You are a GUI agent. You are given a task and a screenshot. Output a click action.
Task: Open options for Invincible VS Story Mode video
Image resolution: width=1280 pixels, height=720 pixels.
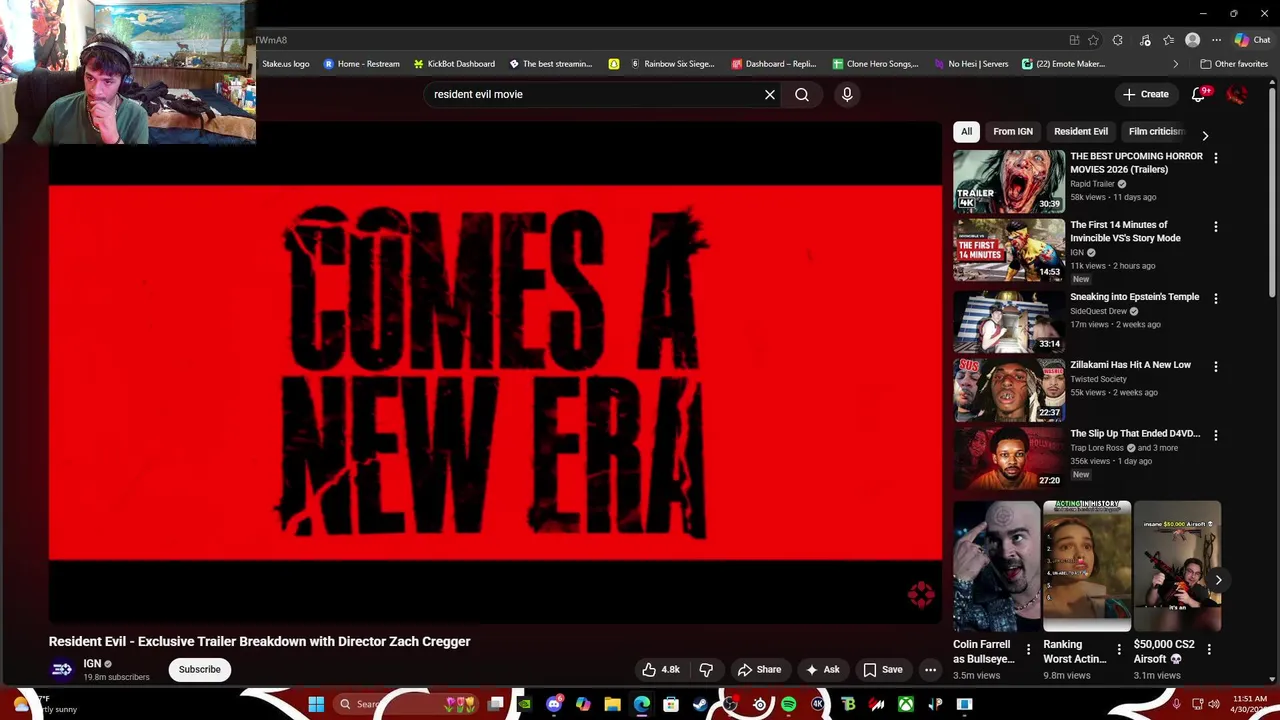pyautogui.click(x=1216, y=227)
